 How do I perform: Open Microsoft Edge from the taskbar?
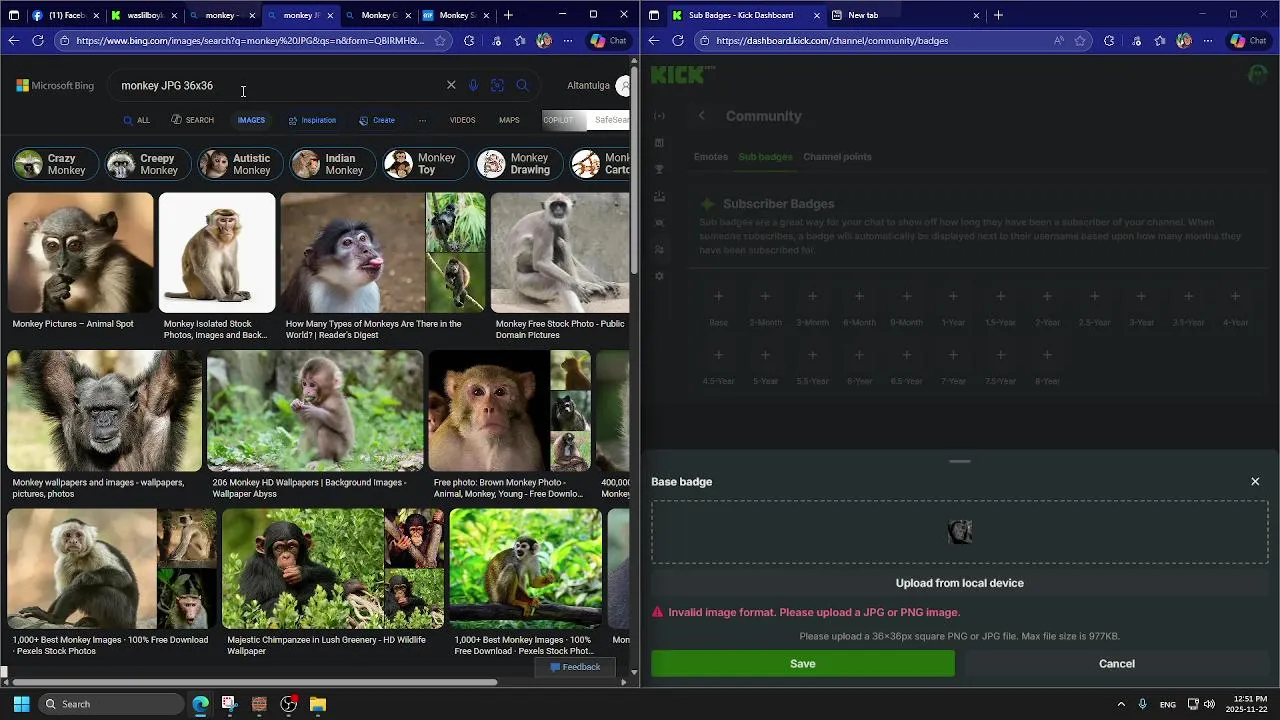tap(200, 704)
